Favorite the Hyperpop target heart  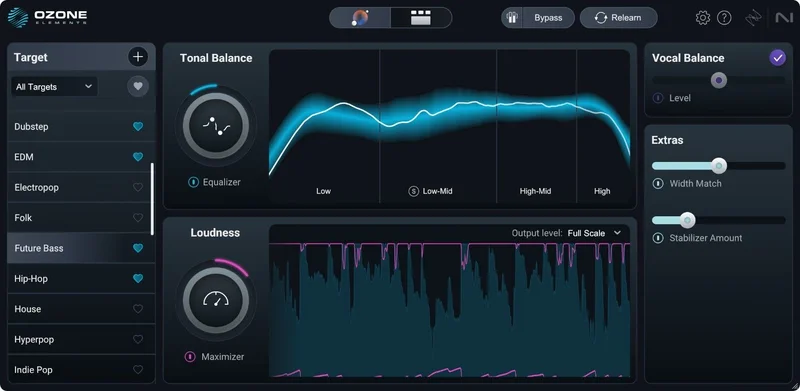click(x=138, y=339)
